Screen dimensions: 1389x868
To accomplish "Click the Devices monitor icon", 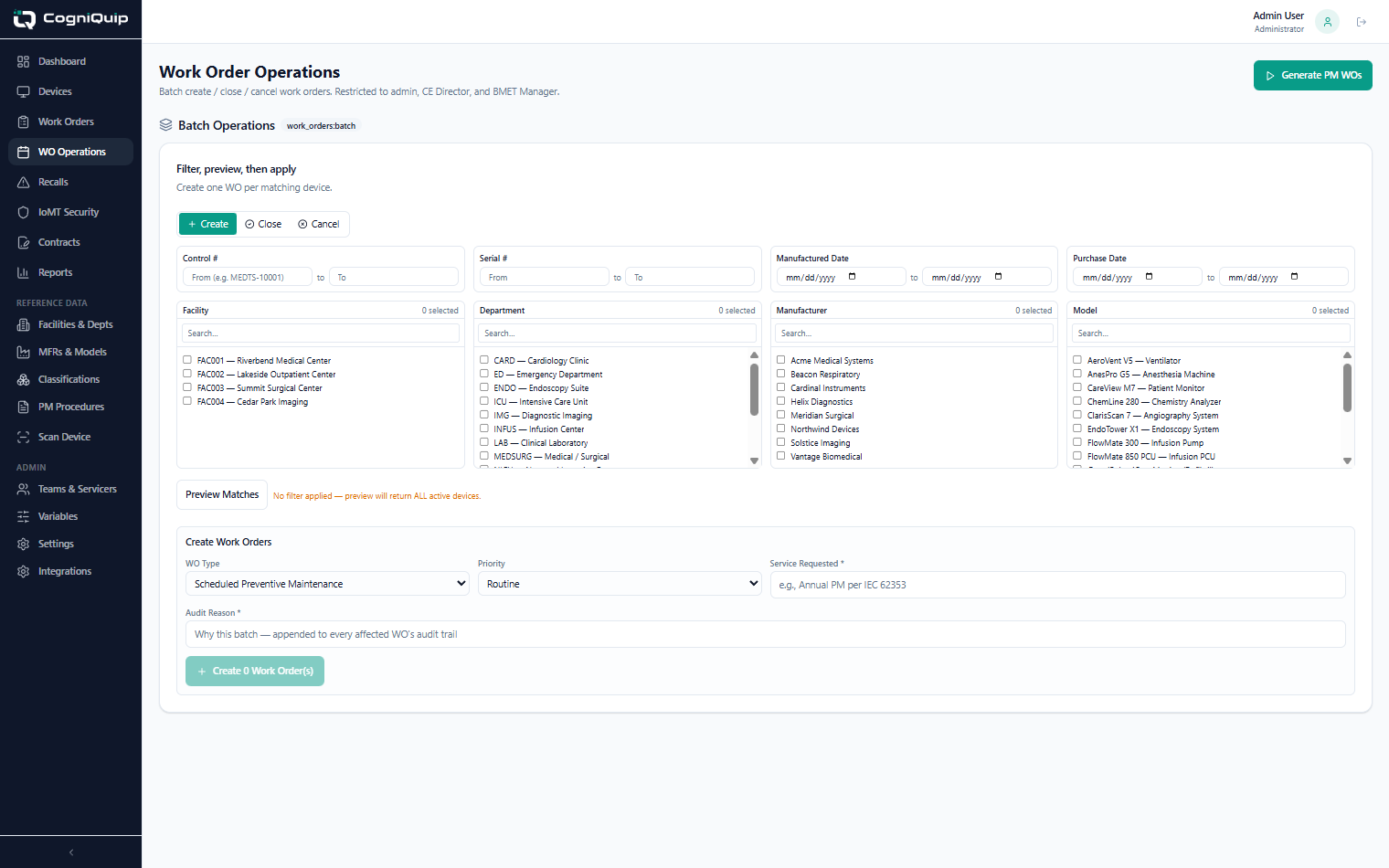I will 23,91.
